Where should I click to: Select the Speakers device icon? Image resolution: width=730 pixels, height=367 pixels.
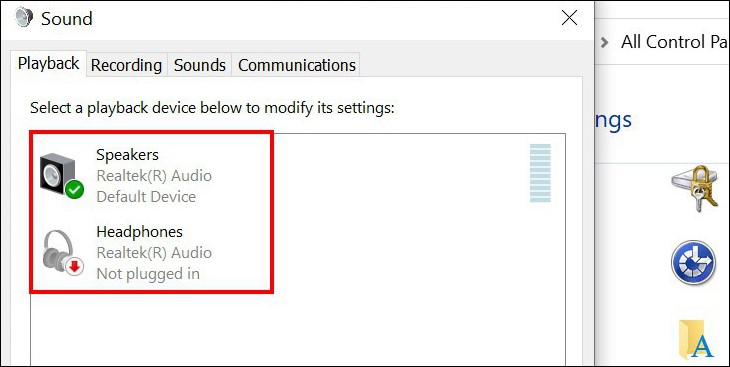(61, 176)
